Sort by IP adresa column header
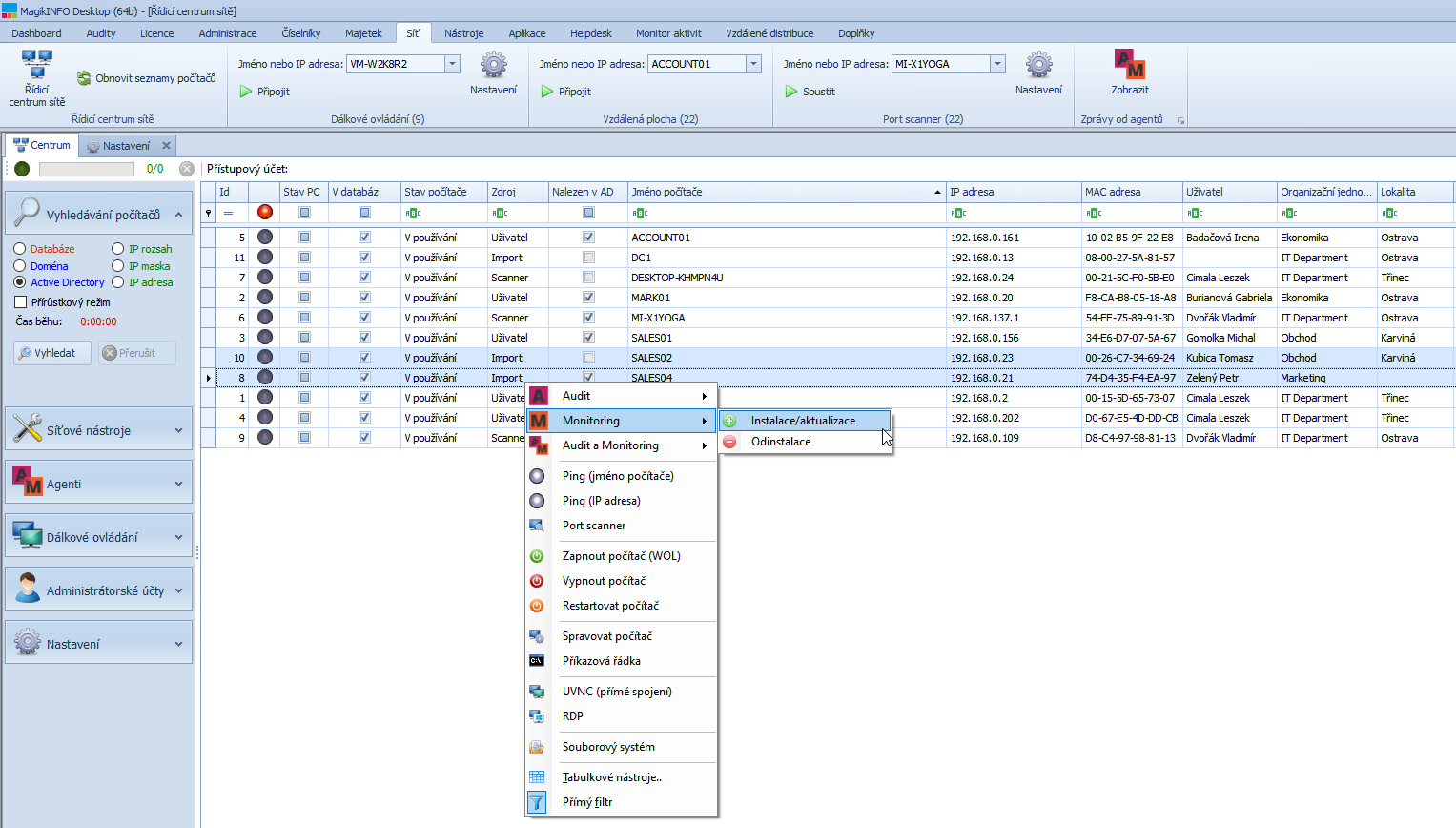Image resolution: width=1456 pixels, height=828 pixels. click(x=1014, y=192)
